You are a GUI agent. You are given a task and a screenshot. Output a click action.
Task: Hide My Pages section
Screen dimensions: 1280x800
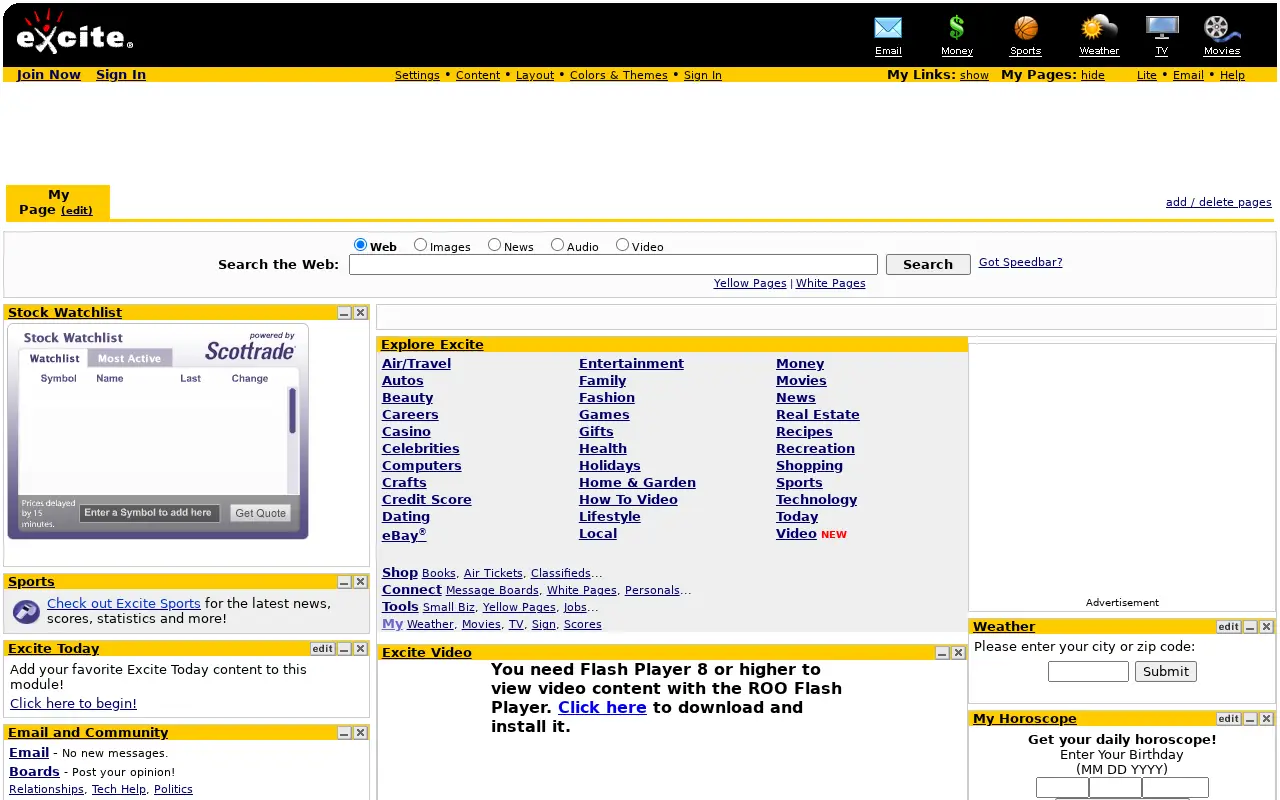pyautogui.click(x=1093, y=75)
